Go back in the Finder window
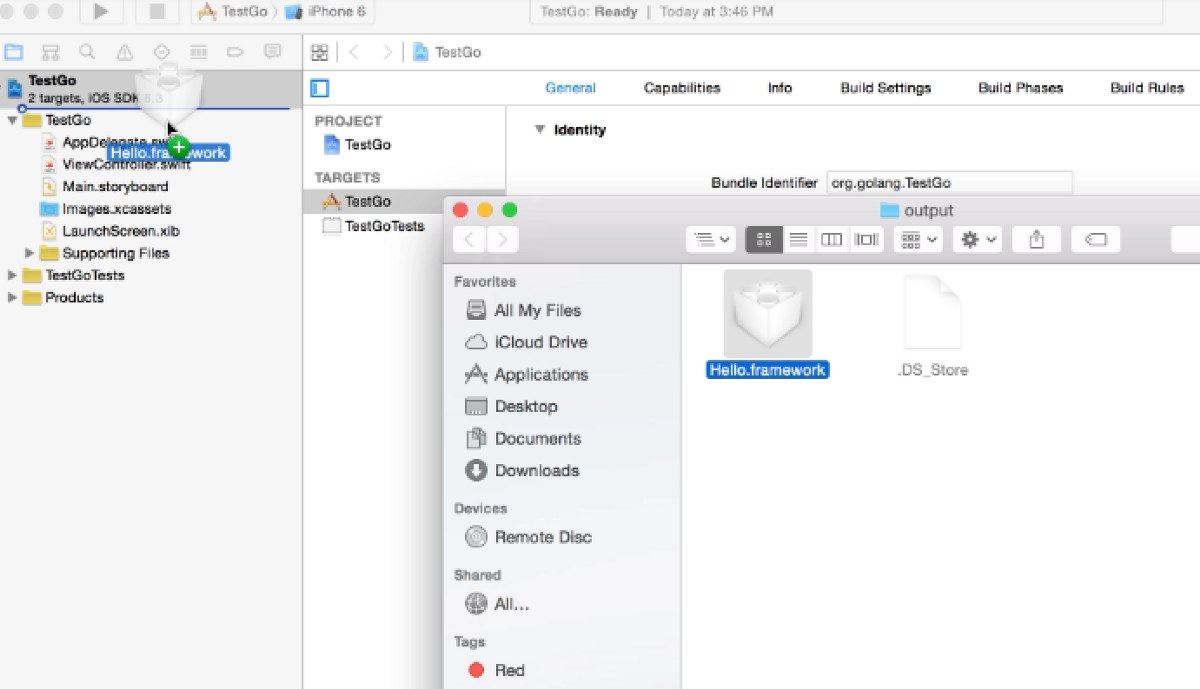 pos(470,239)
